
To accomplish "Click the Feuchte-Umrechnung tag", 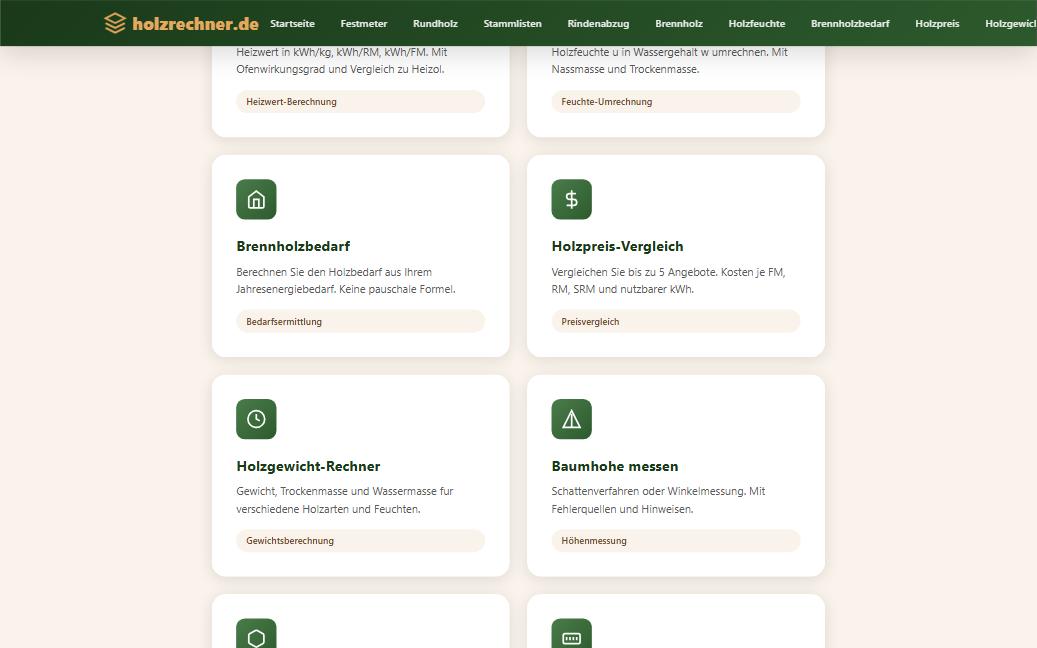I will coord(676,102).
